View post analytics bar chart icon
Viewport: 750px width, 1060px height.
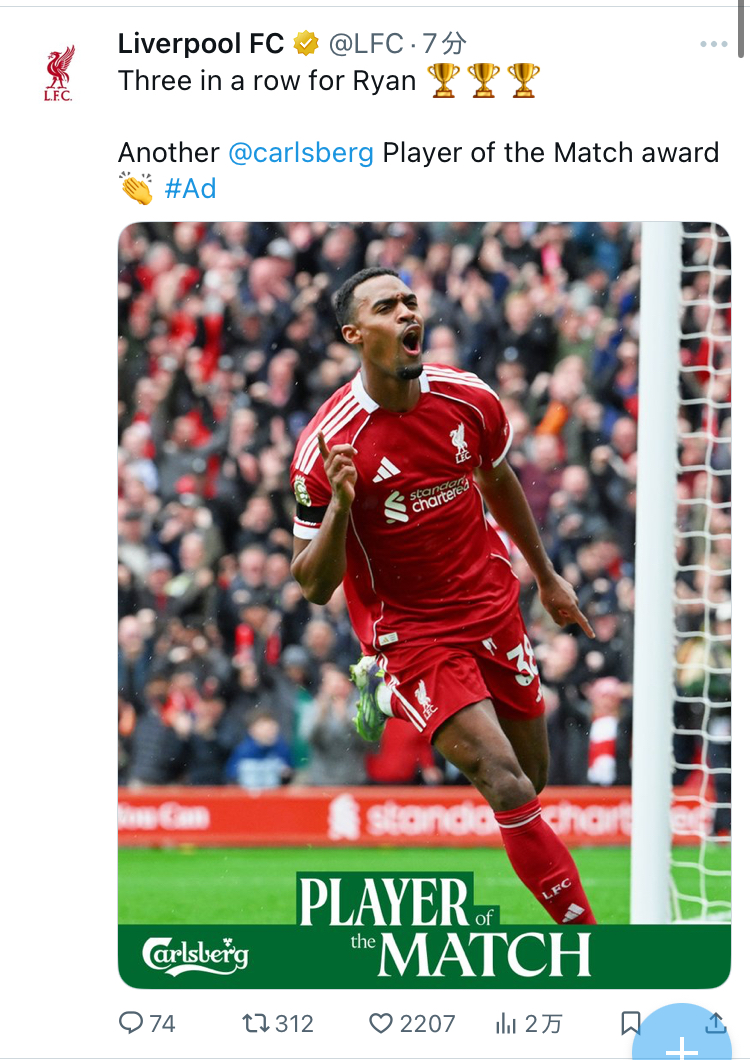coord(506,1023)
